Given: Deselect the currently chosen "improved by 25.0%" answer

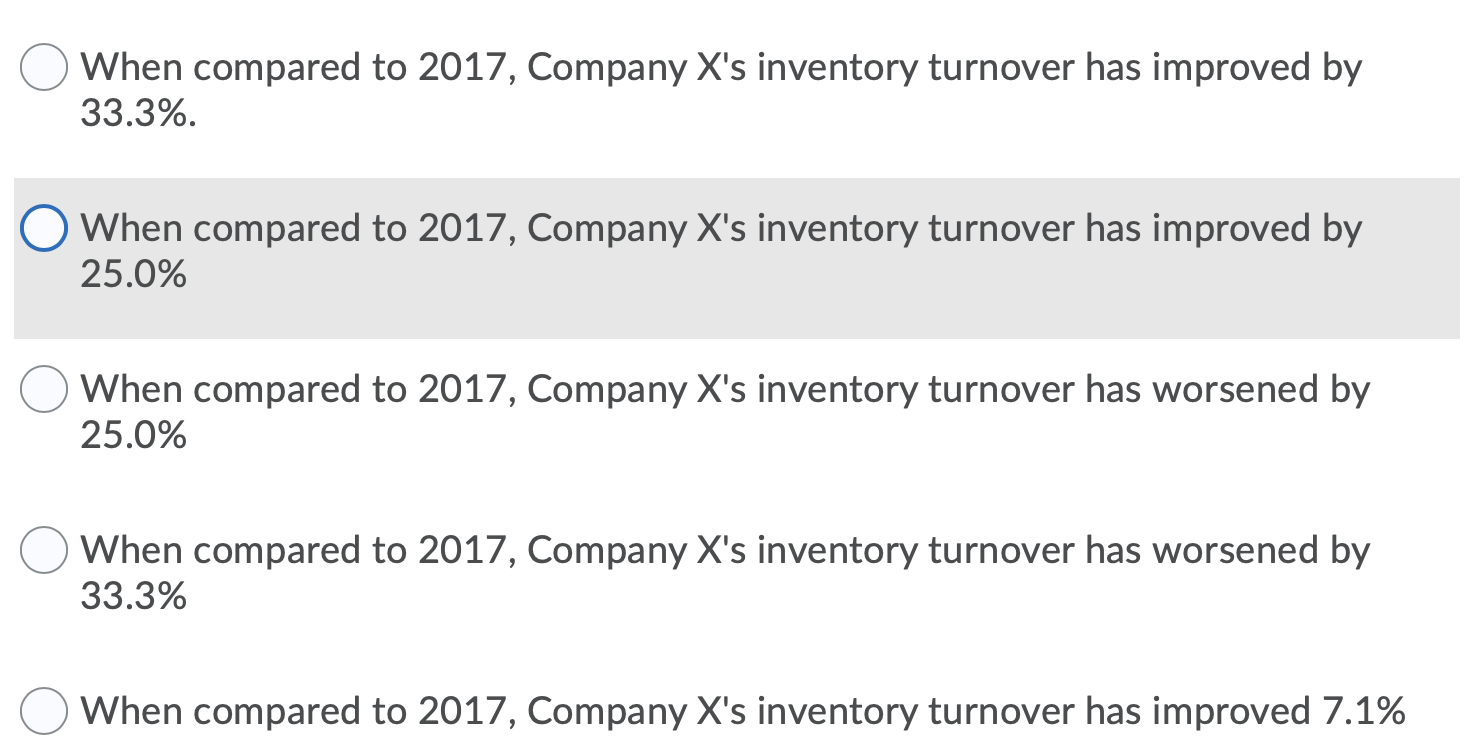Looking at the screenshot, I should (43, 228).
